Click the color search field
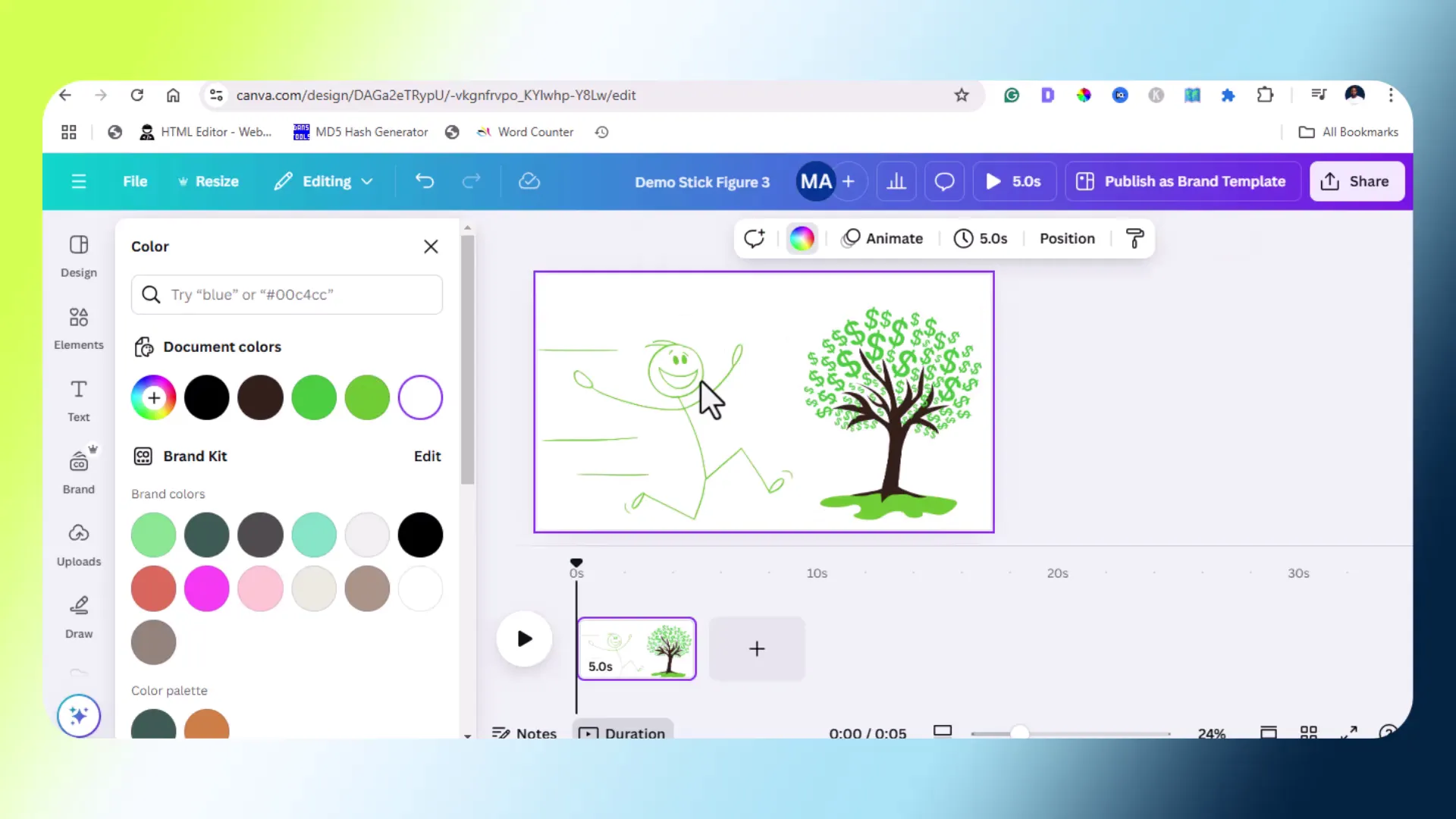This screenshot has height=819, width=1456. tap(287, 294)
